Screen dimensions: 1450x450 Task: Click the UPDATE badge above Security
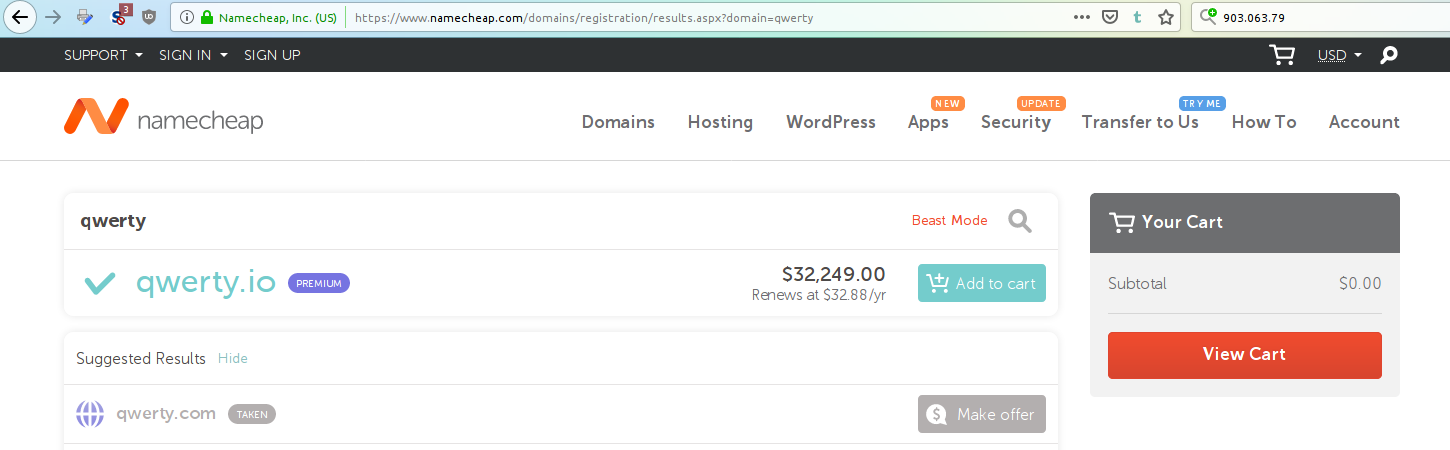coord(1041,103)
